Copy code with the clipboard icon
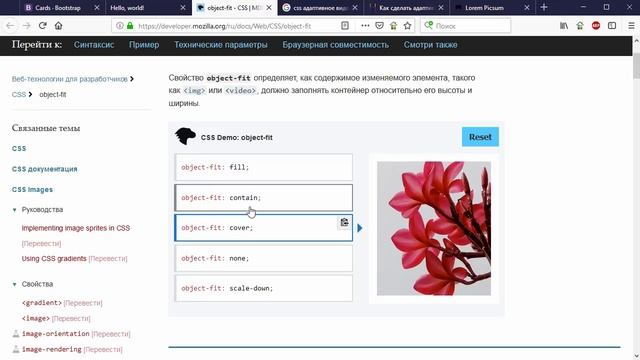 click(x=344, y=222)
